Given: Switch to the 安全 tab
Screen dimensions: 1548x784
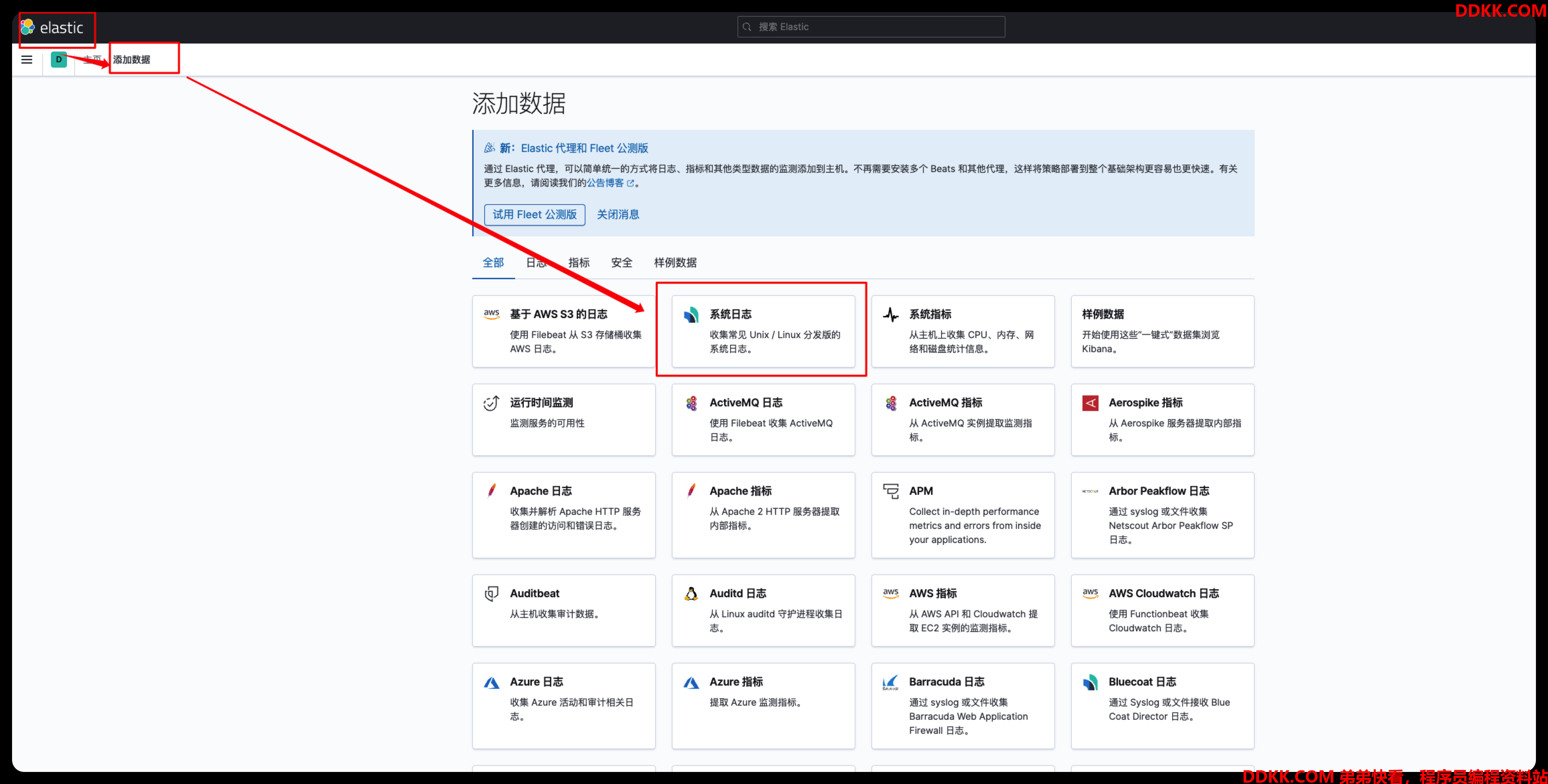Looking at the screenshot, I should pyautogui.click(x=621, y=262).
